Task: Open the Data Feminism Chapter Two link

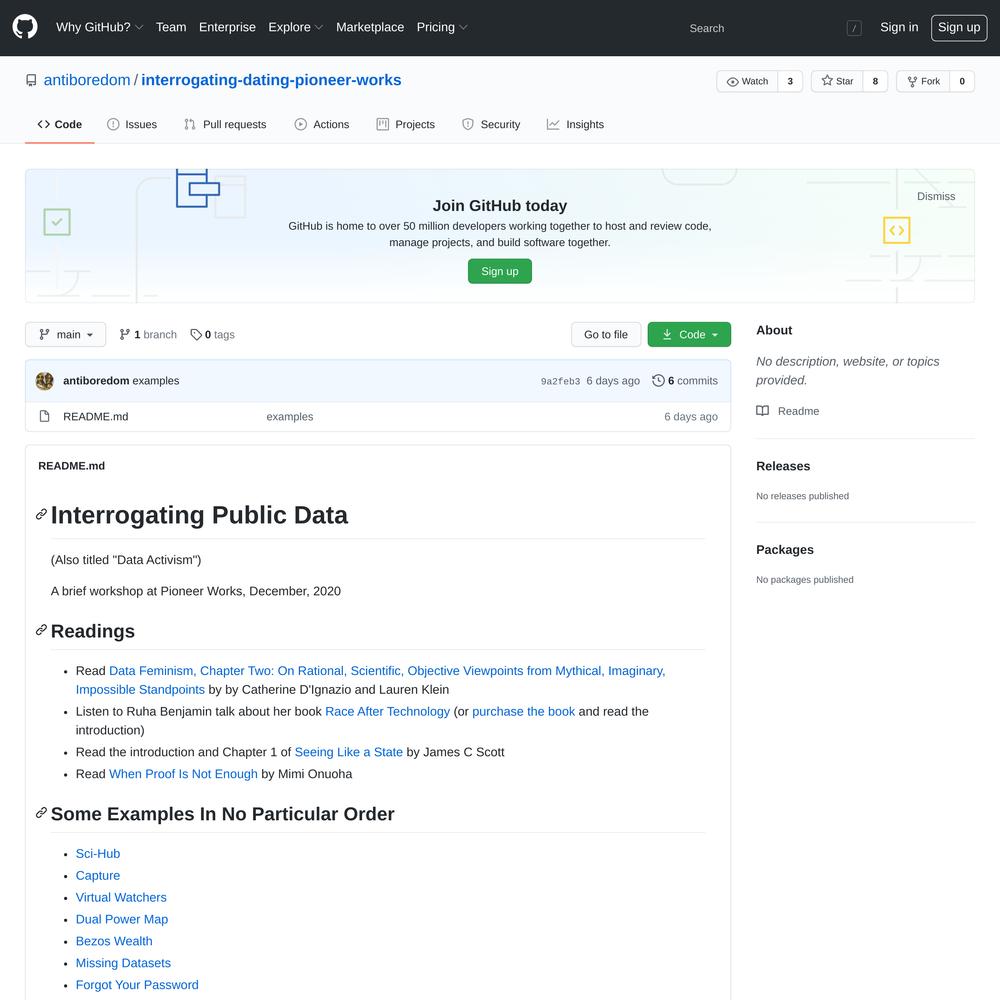Action: [371, 680]
